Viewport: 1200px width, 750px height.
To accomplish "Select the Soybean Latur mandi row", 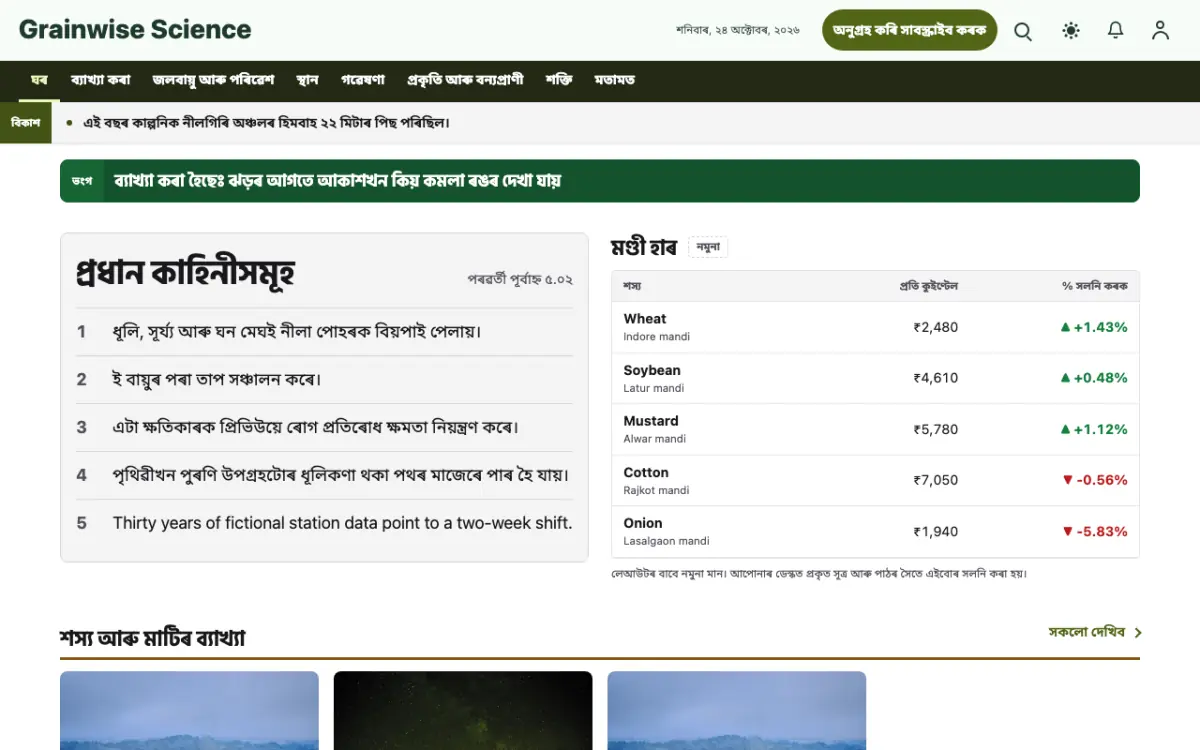I will pyautogui.click(x=875, y=378).
